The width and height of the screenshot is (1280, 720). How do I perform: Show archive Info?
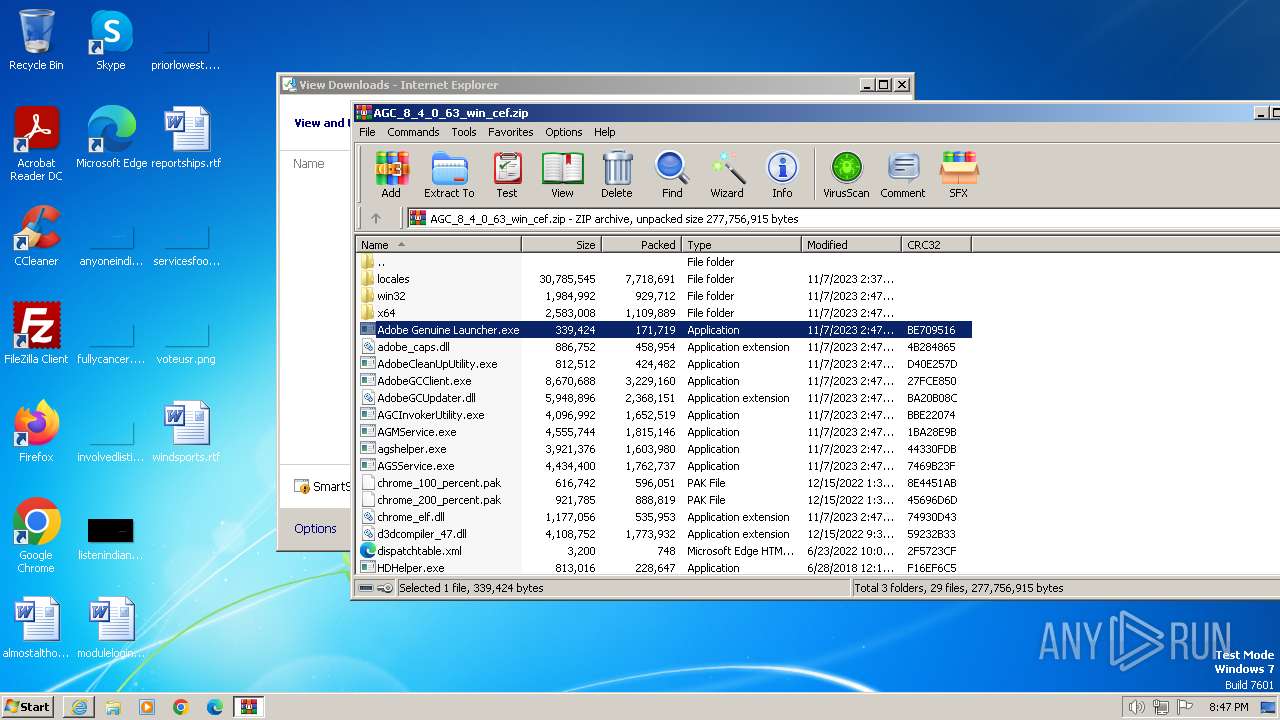coord(782,174)
